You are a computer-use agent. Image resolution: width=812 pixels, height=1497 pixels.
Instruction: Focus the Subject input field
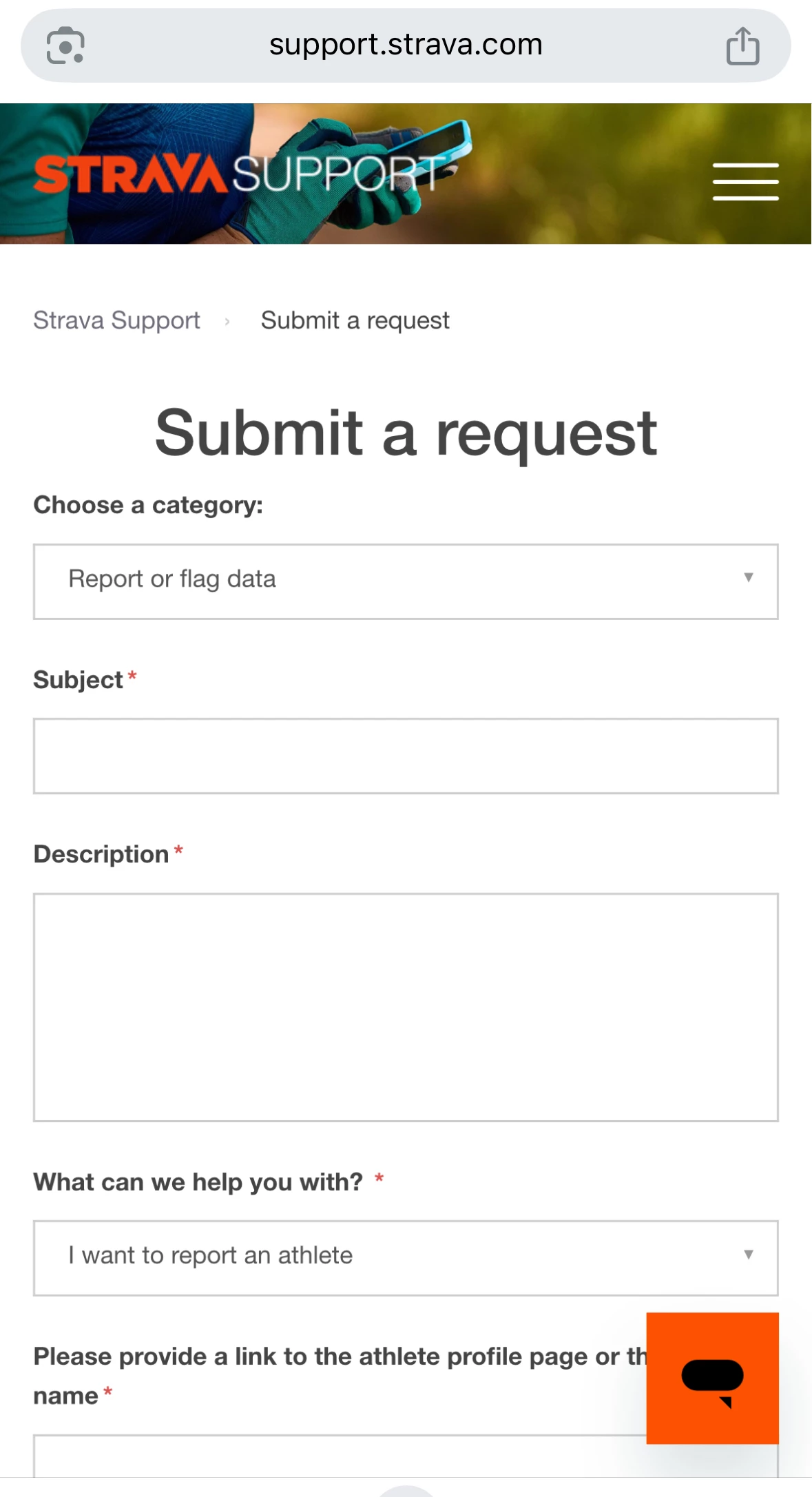click(406, 756)
